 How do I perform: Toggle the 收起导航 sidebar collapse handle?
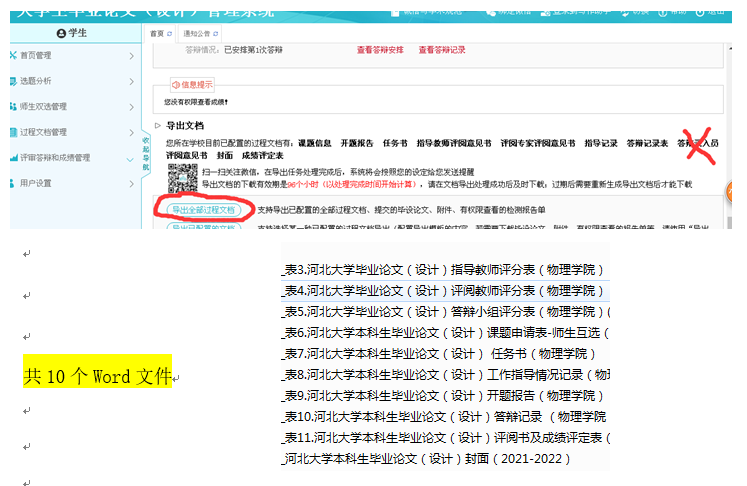(x=145, y=153)
